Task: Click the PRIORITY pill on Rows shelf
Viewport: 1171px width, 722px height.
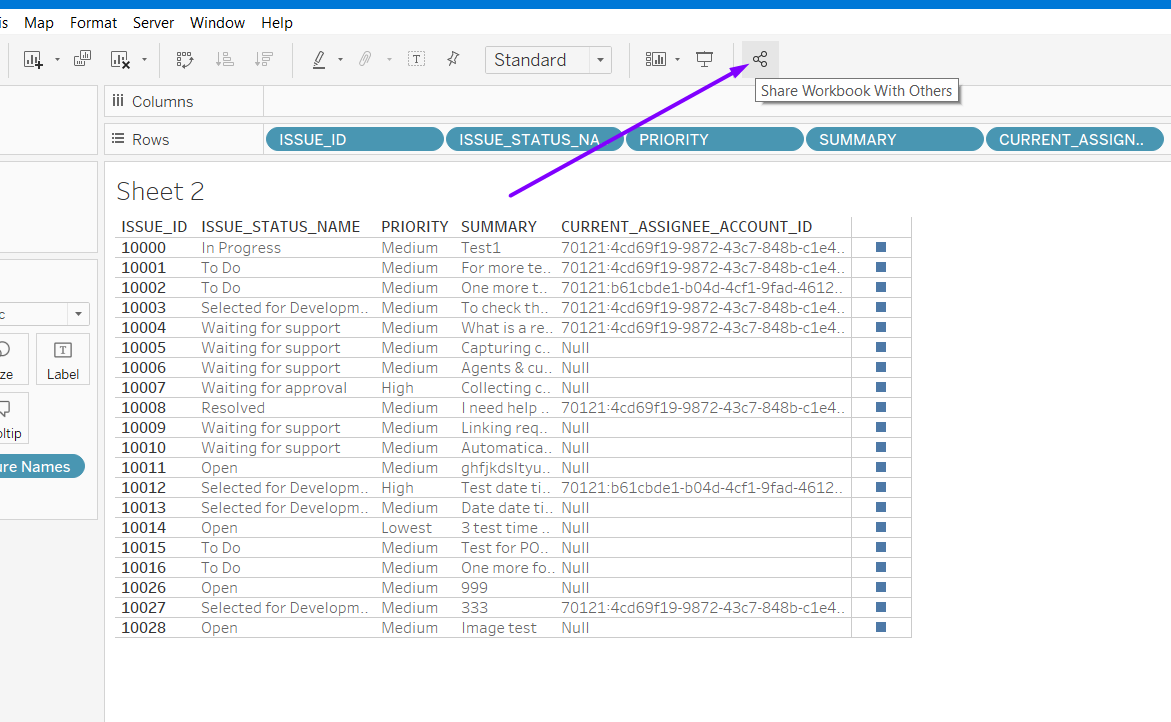Action: pos(714,140)
